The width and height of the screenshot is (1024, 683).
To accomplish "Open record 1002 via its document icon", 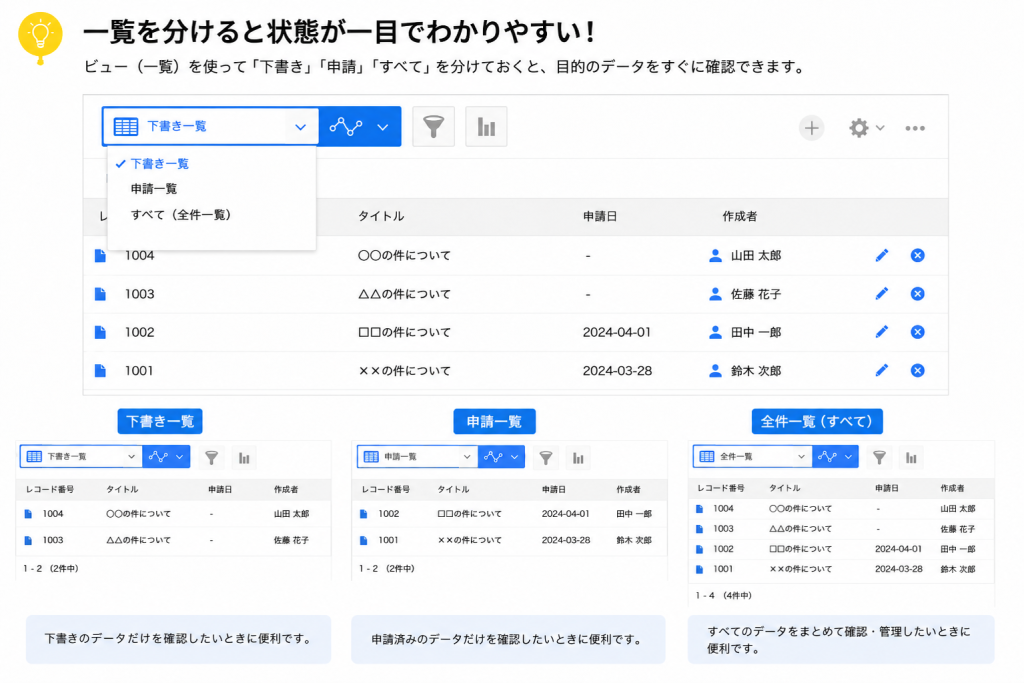I will [100, 332].
